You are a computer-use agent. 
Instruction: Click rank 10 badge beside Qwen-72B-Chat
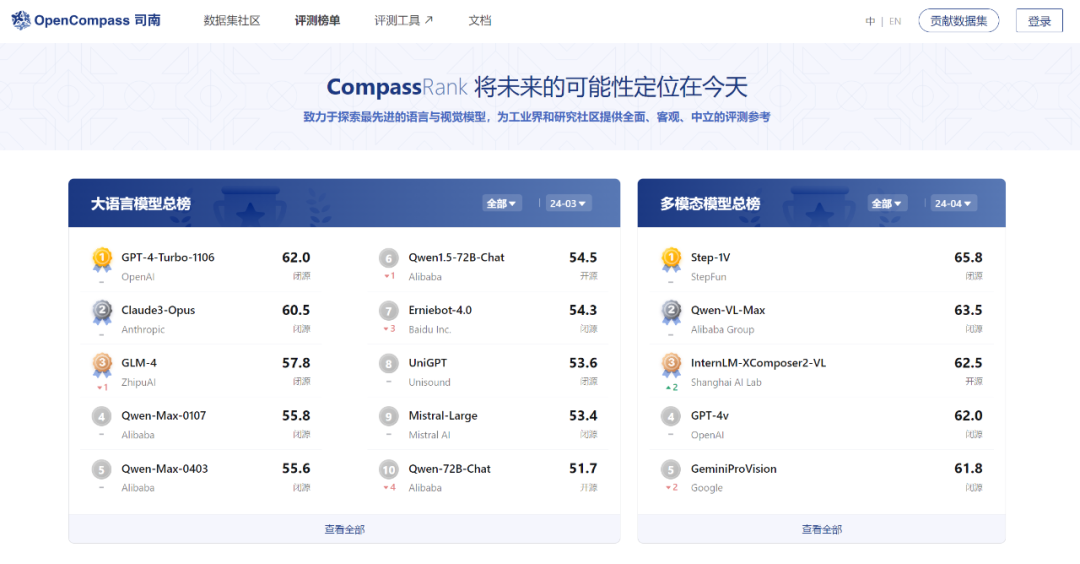388,470
